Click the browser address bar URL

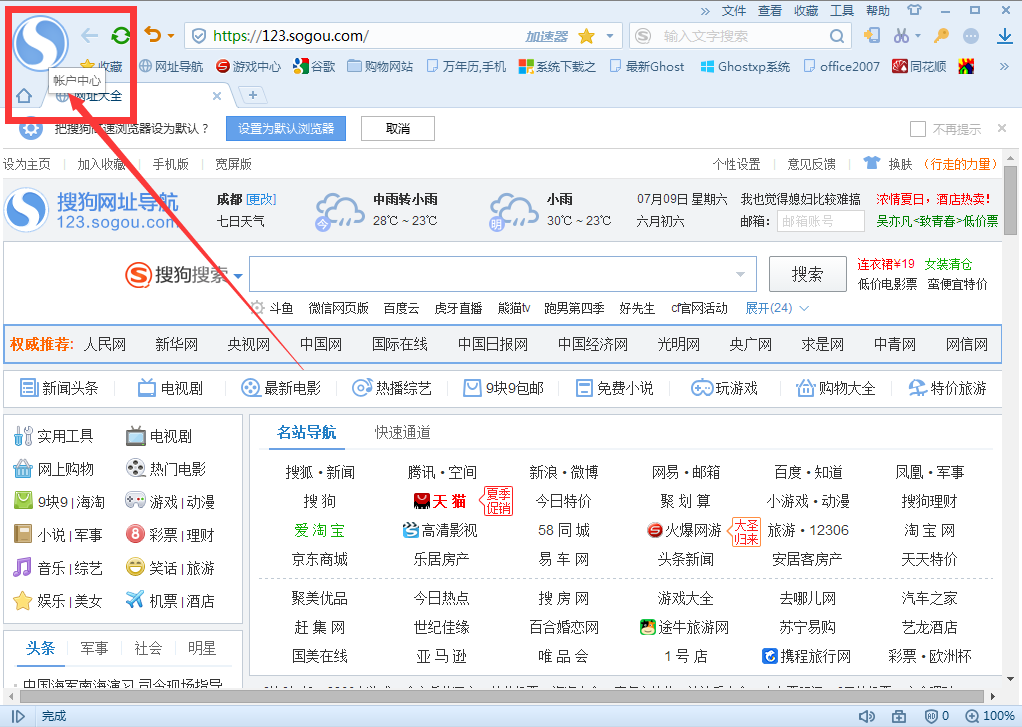pos(291,36)
